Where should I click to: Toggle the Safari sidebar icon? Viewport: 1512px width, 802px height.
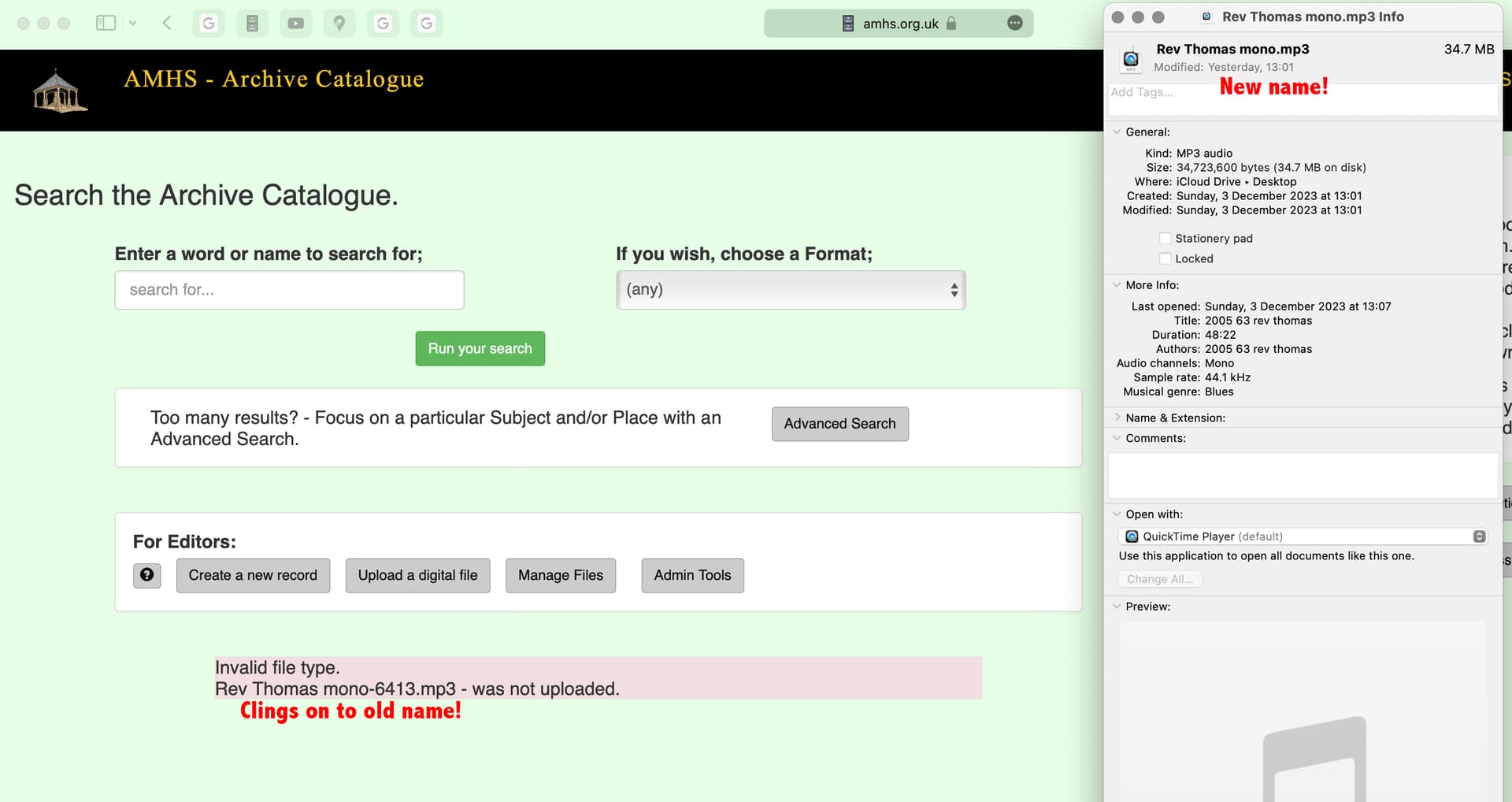point(106,23)
